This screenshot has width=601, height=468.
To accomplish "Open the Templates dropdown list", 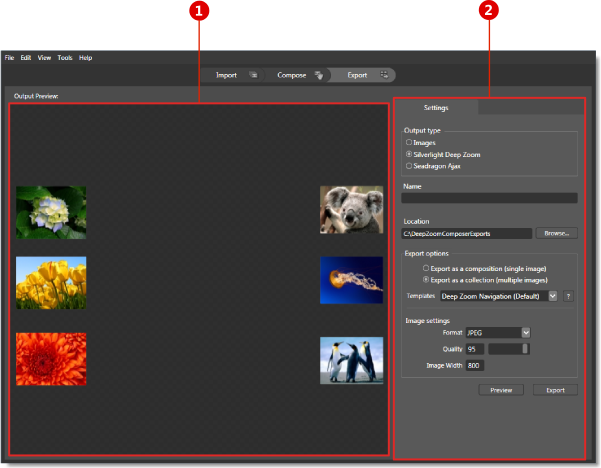I will click(x=552, y=297).
